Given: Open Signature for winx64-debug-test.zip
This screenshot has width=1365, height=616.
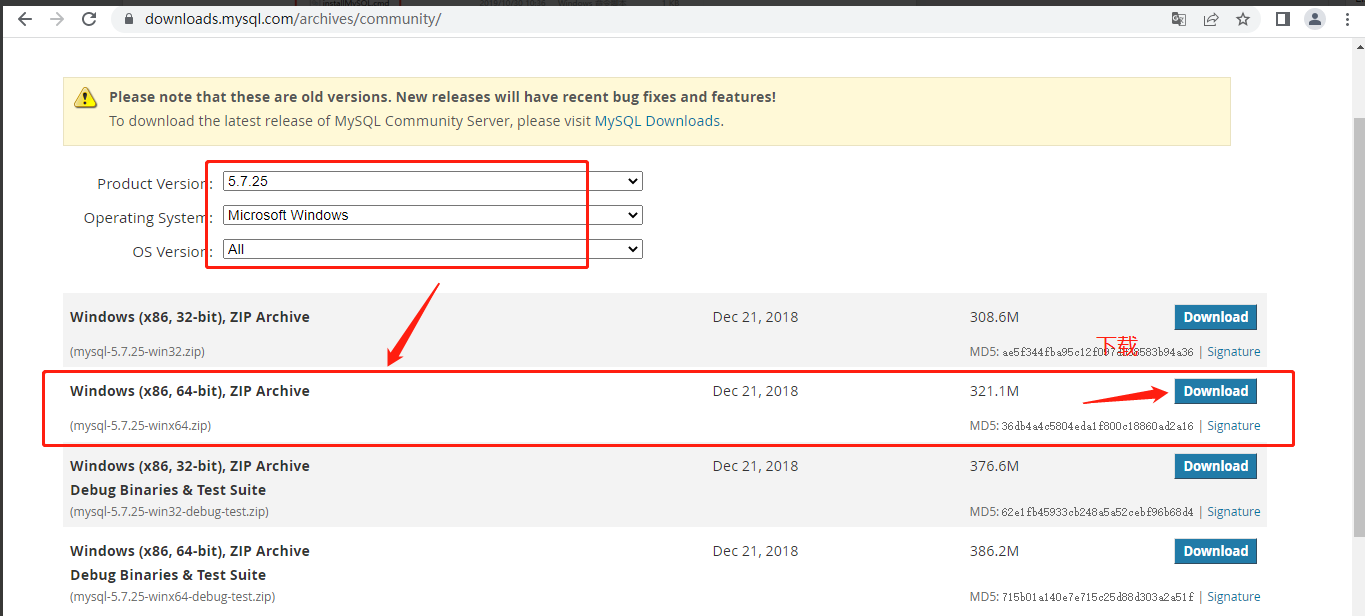Looking at the screenshot, I should [x=1233, y=597].
